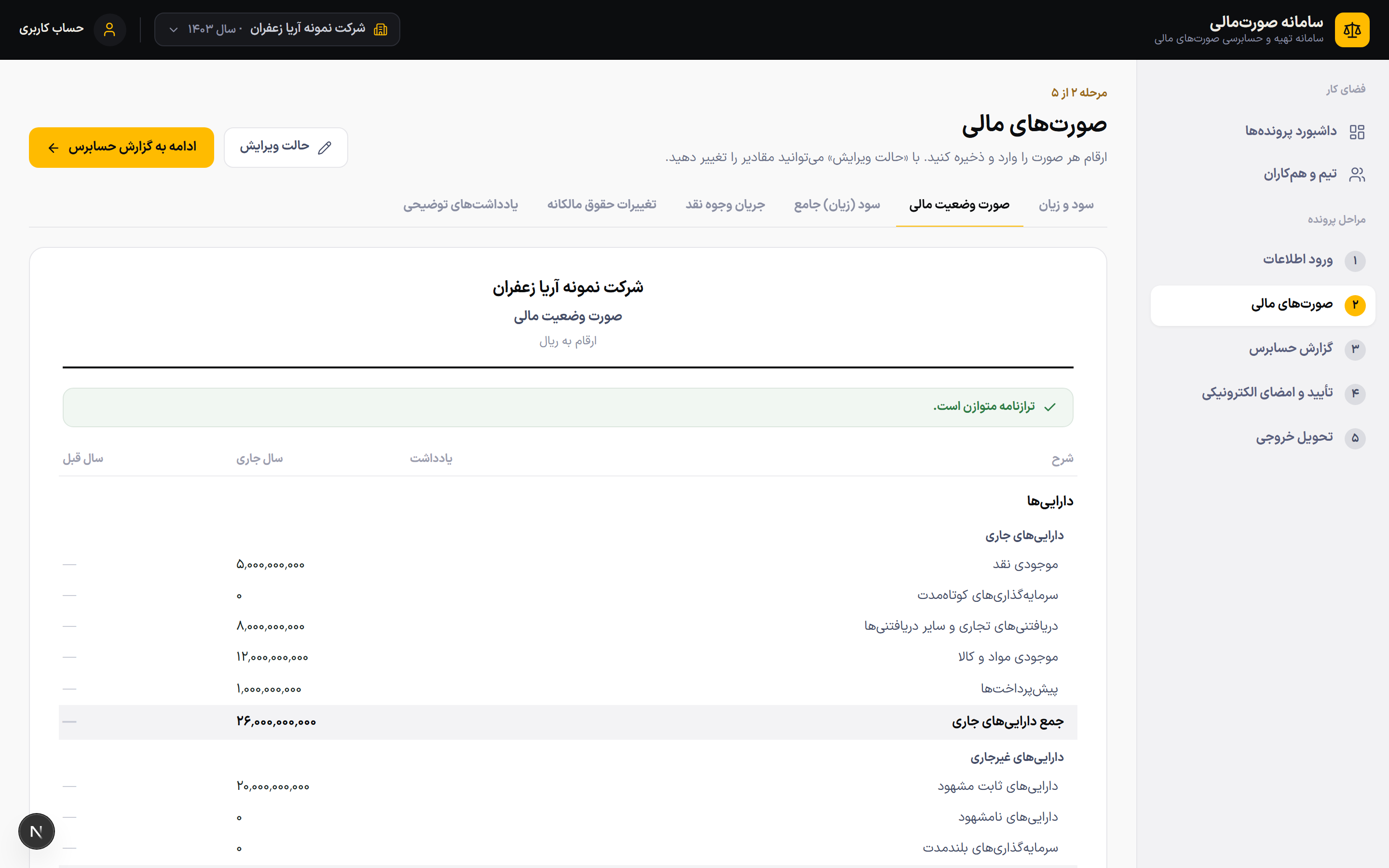This screenshot has width=1389, height=868.
Task: Click the team members people icon
Action: coord(1357,175)
